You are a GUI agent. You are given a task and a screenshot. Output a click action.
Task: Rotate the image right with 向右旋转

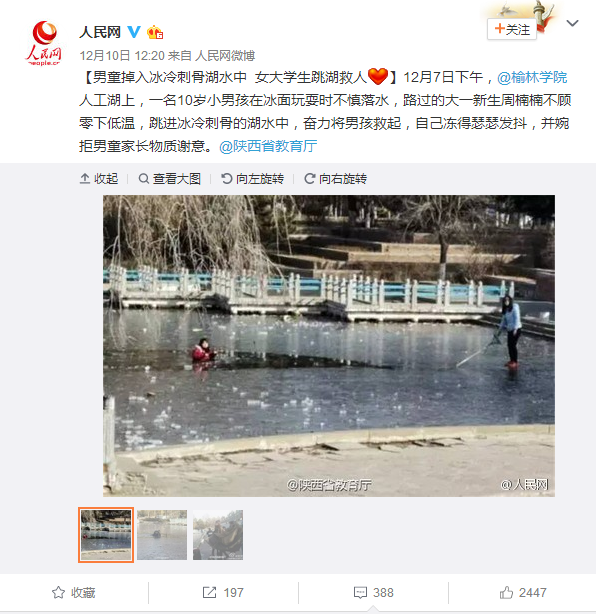[336, 179]
